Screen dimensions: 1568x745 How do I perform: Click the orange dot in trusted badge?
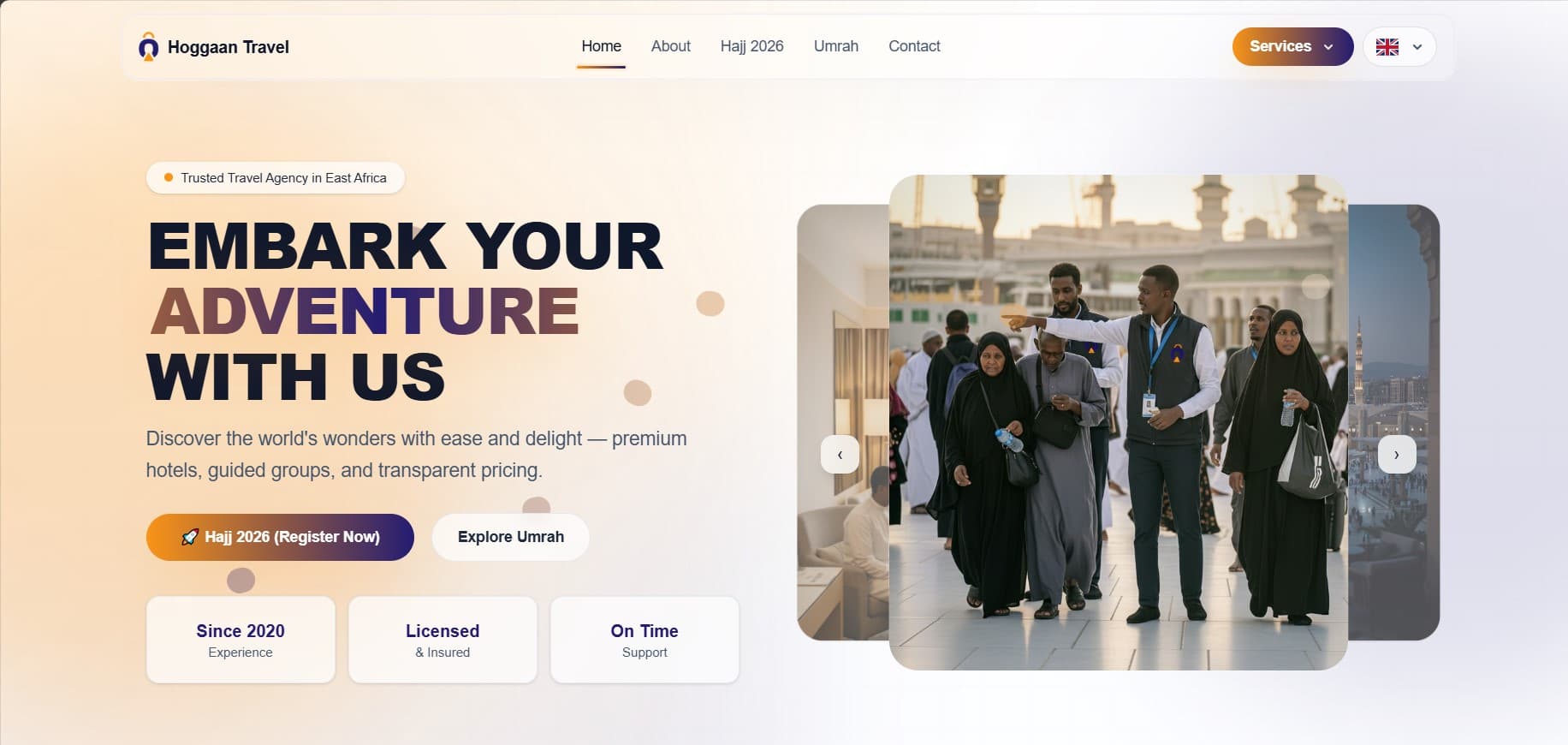click(x=169, y=177)
